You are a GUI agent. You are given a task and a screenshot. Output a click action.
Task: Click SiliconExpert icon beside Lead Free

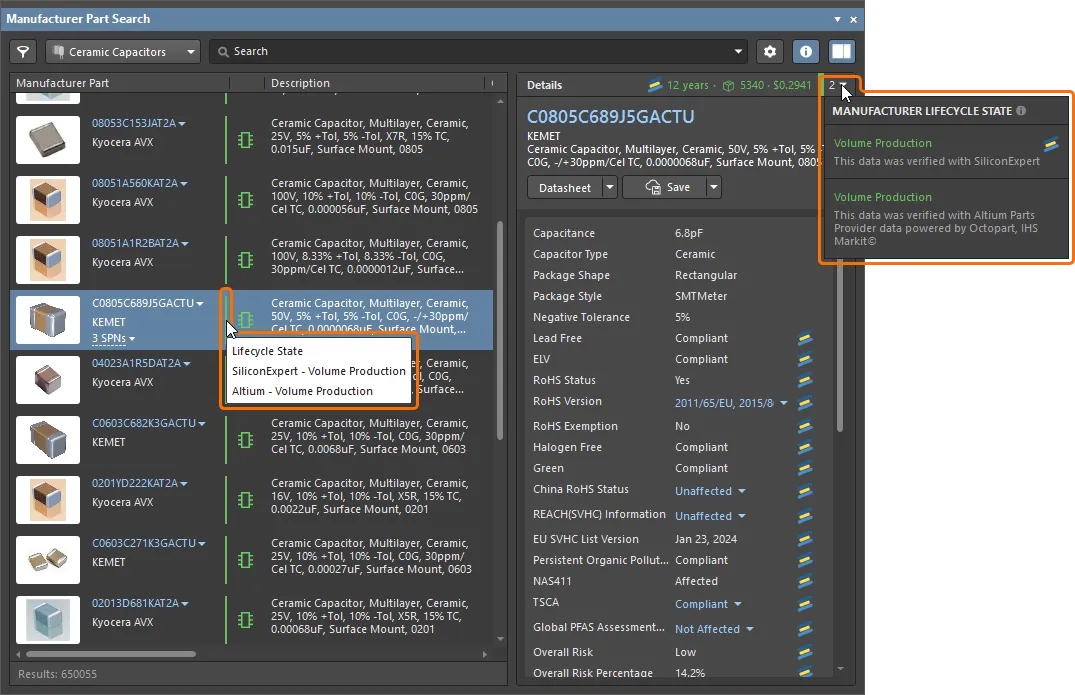(x=804, y=339)
